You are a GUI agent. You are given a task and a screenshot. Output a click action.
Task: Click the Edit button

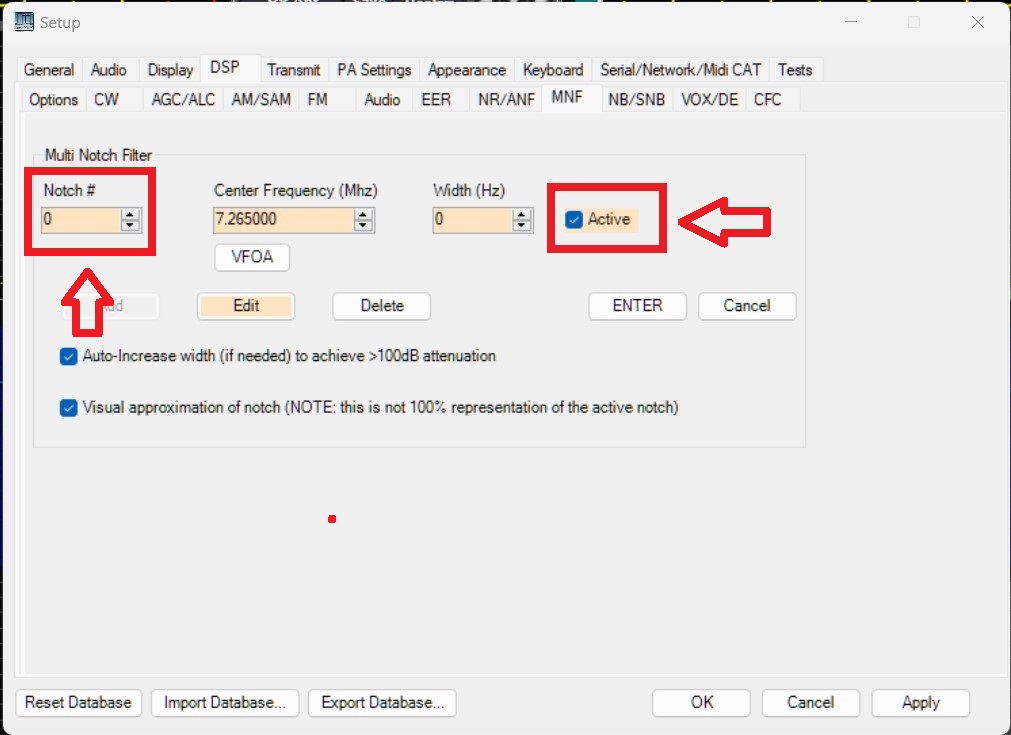click(x=246, y=306)
